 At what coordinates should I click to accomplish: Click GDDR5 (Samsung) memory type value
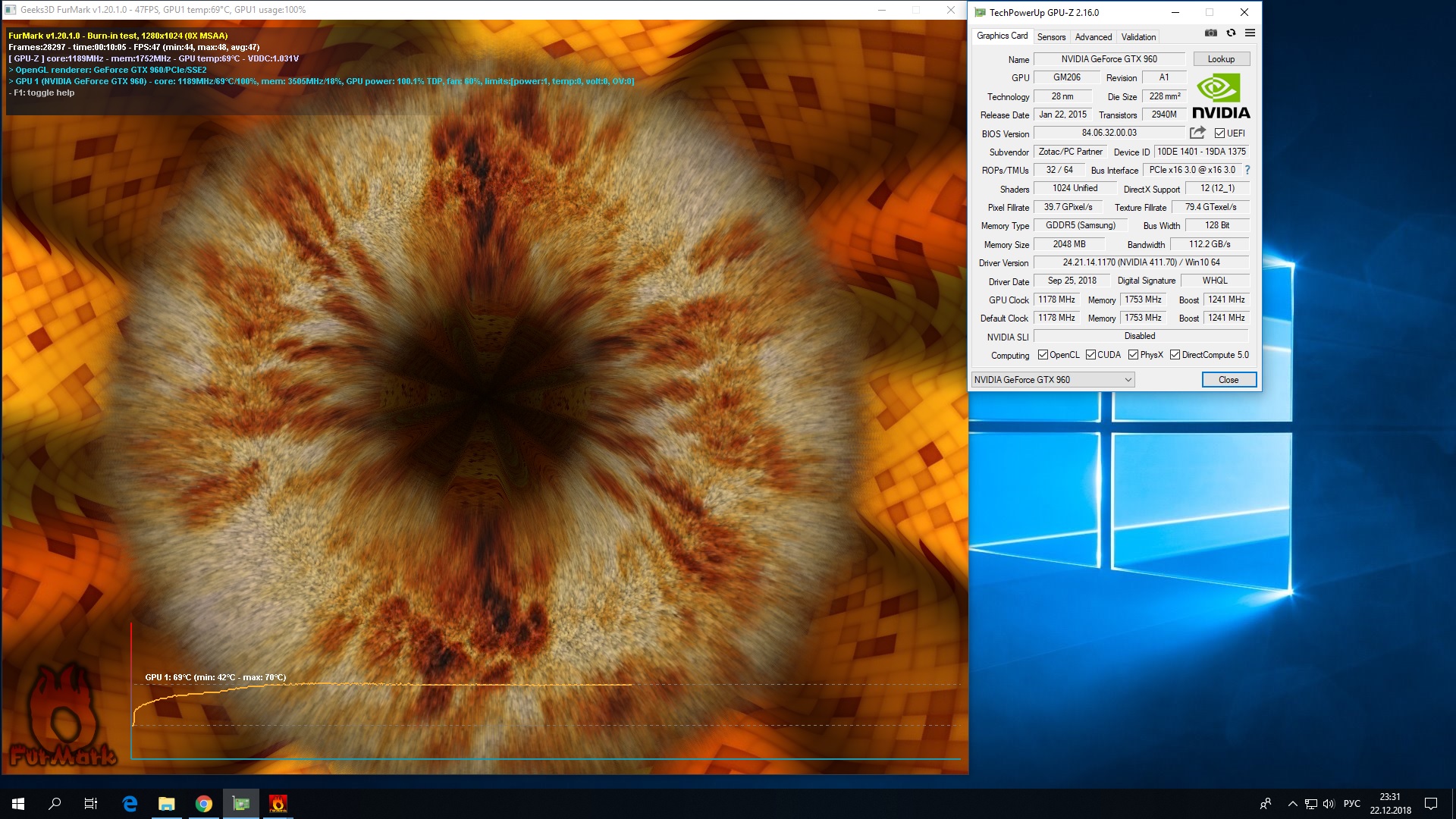coord(1080,225)
